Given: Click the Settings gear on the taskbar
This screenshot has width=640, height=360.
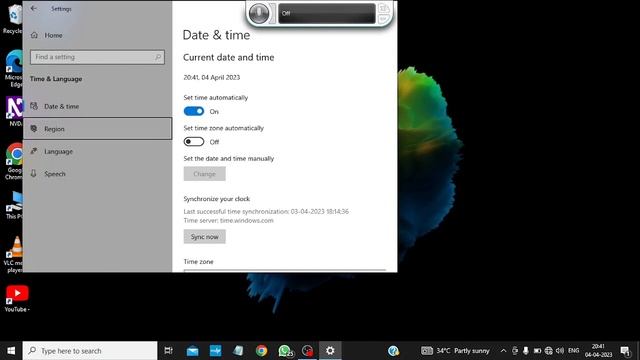Looking at the screenshot, I should [x=330, y=351].
